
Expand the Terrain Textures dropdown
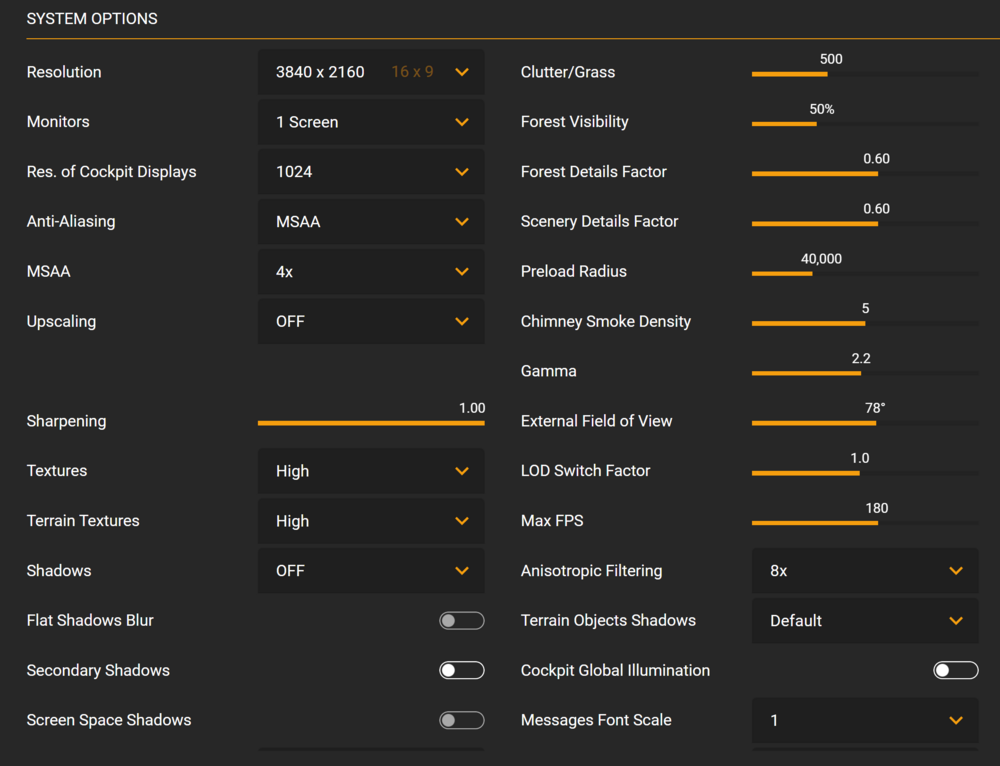370,521
